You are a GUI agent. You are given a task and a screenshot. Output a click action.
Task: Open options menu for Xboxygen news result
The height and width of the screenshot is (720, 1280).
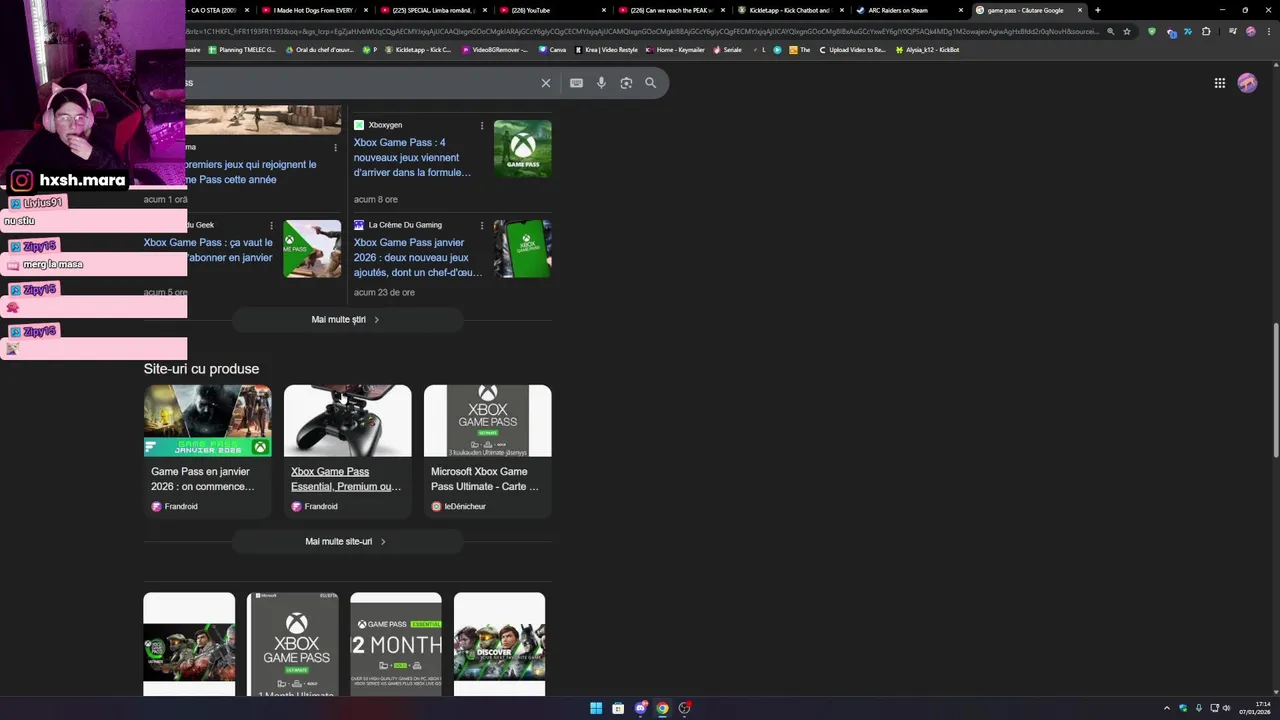482,125
